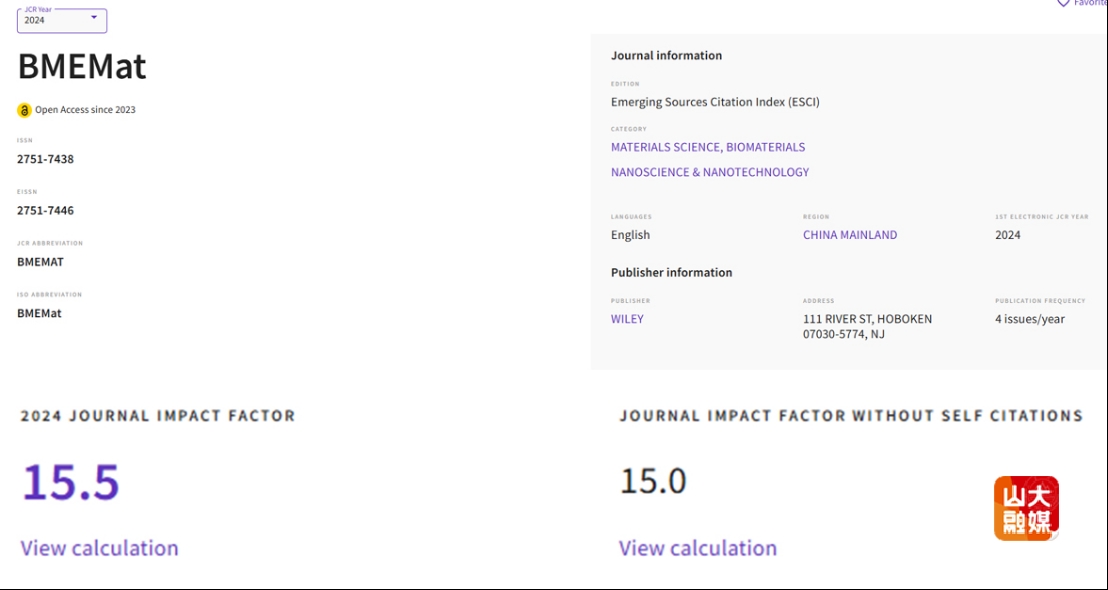Click the Open Access since 2023 label

point(86,110)
